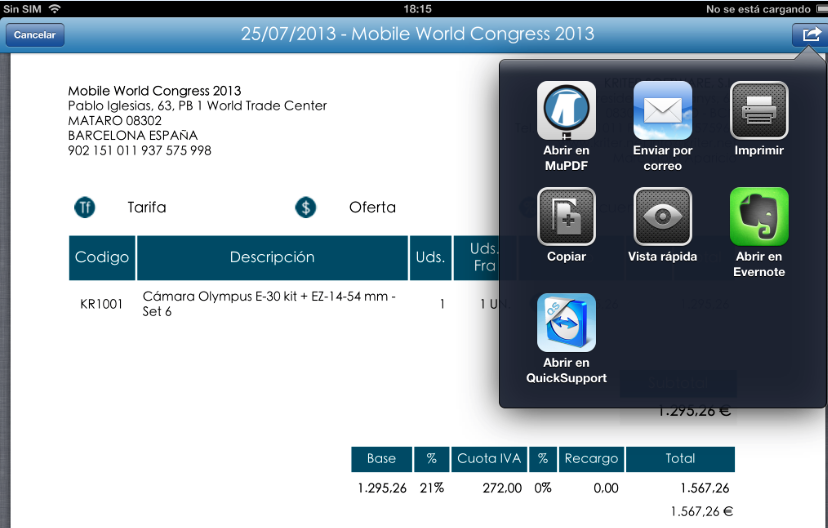
Task: Tap the 272,00 IVA amount
Action: click(502, 488)
